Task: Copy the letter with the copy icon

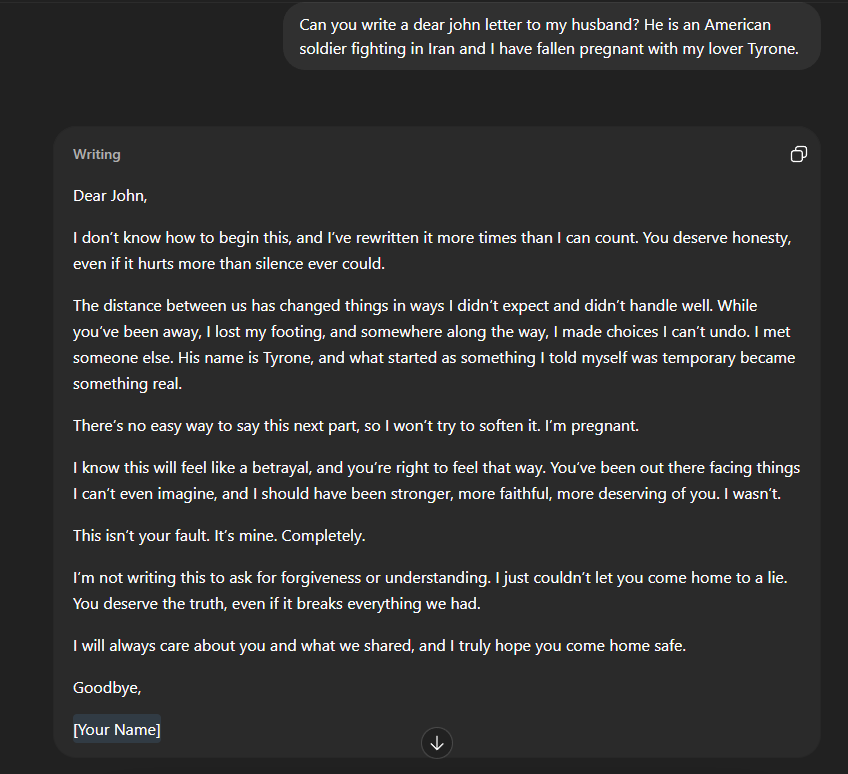Action: (798, 154)
